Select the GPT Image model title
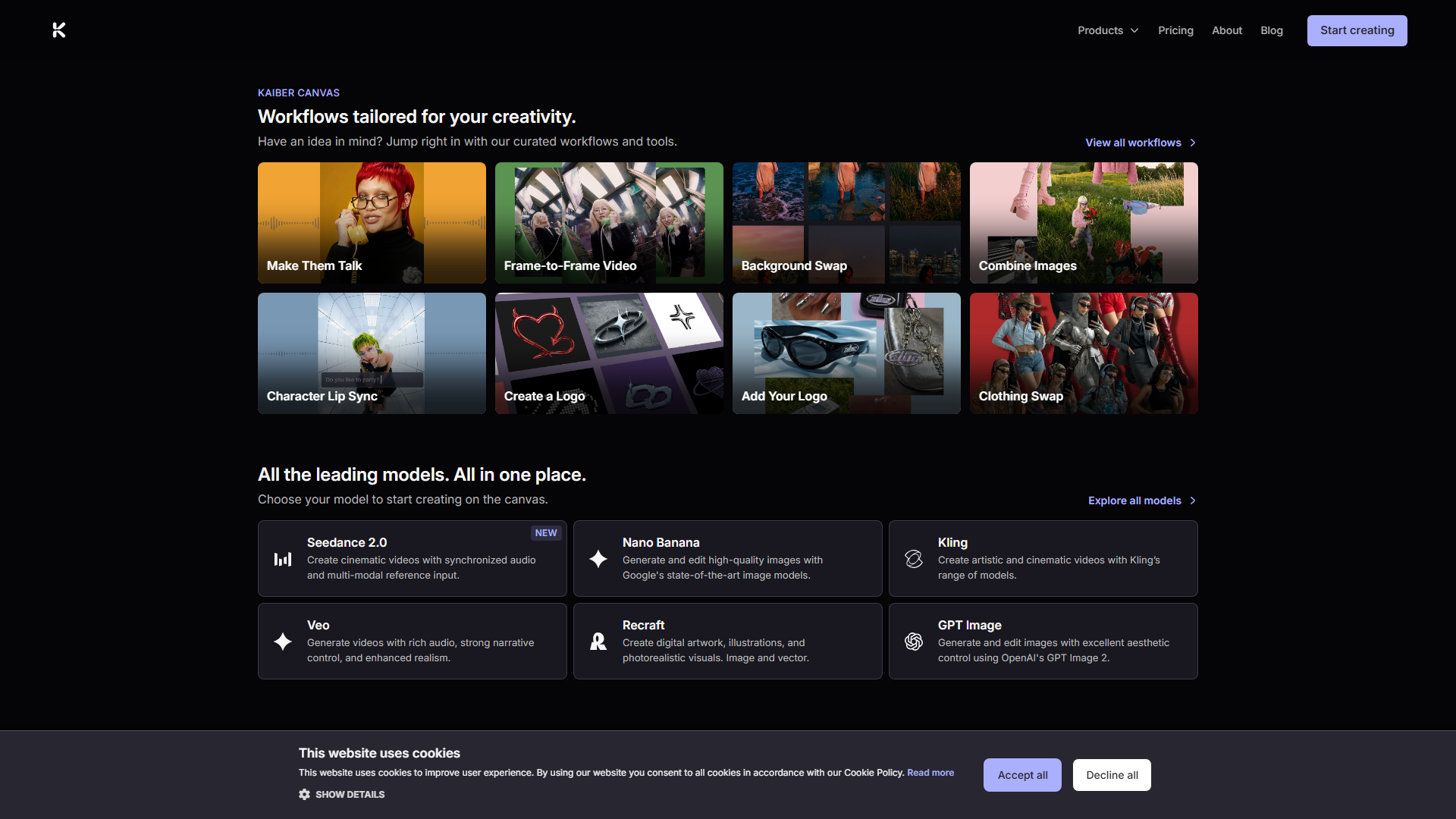 [x=969, y=625]
